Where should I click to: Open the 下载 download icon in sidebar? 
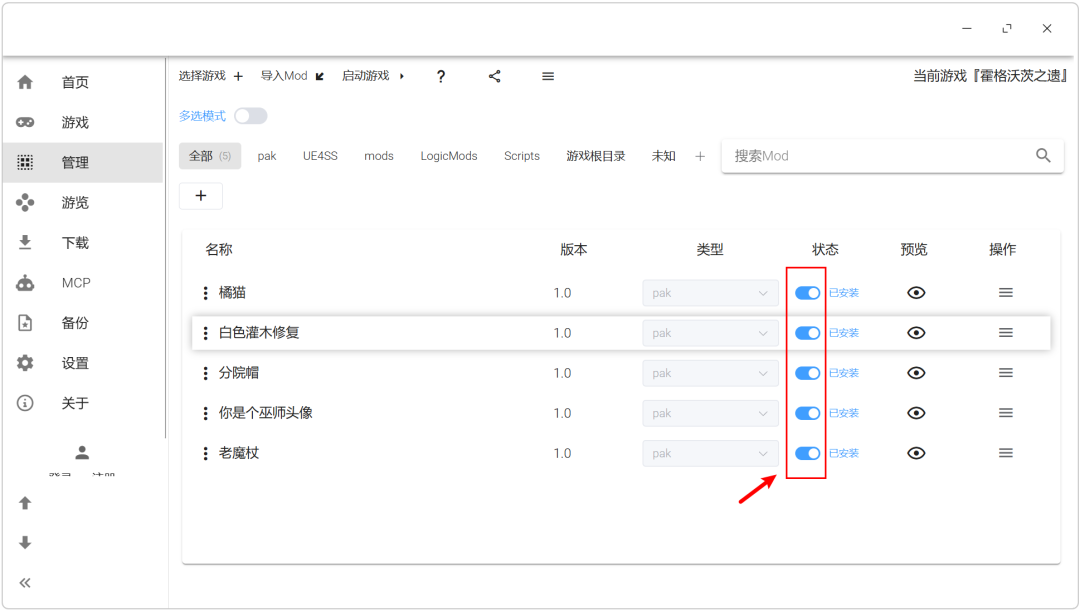(25, 242)
